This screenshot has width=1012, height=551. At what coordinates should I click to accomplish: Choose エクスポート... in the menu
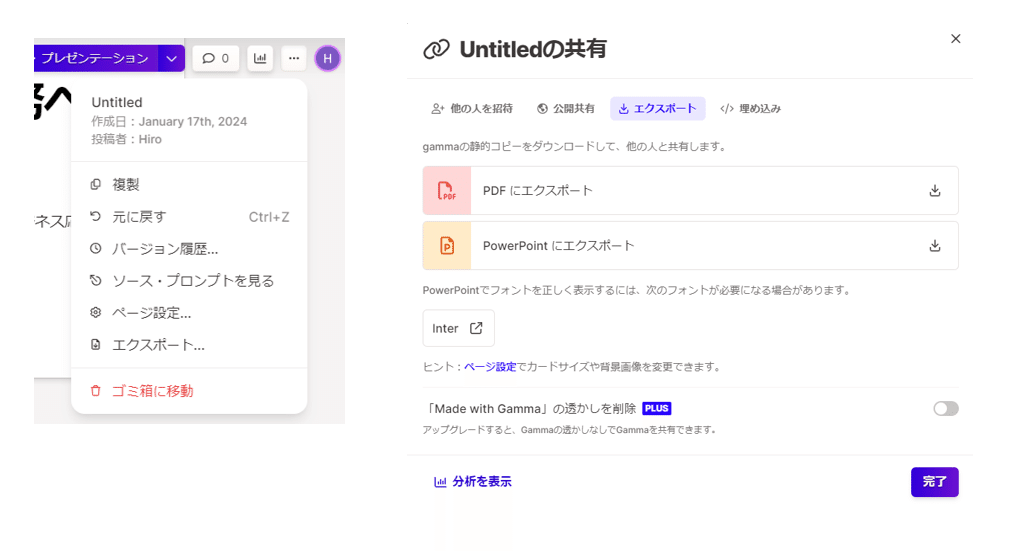(x=189, y=345)
